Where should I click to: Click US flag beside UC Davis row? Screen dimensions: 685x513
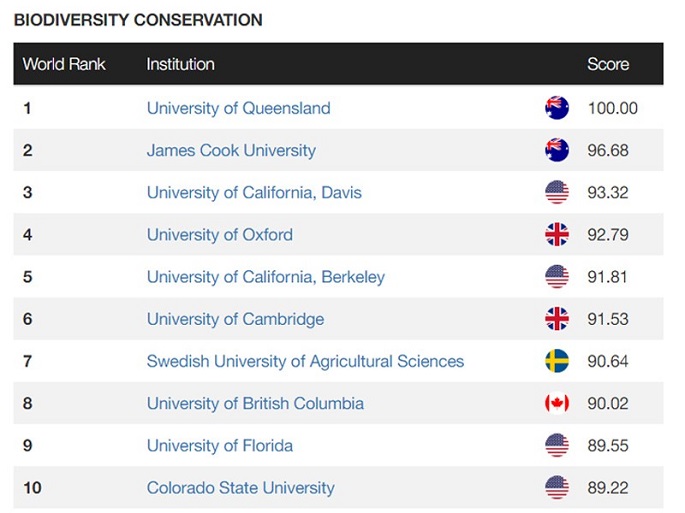tap(557, 192)
